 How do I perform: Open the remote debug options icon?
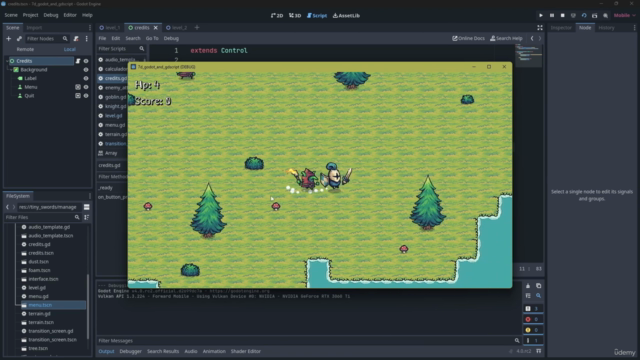(x=573, y=16)
